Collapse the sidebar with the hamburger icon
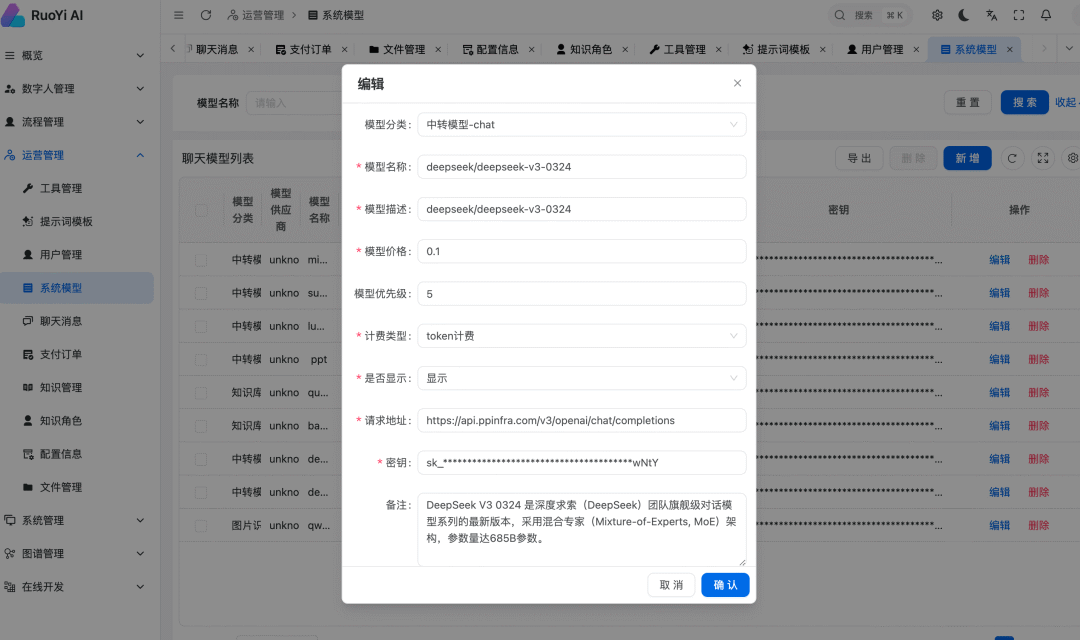The height and width of the screenshot is (640, 1080). tap(178, 15)
